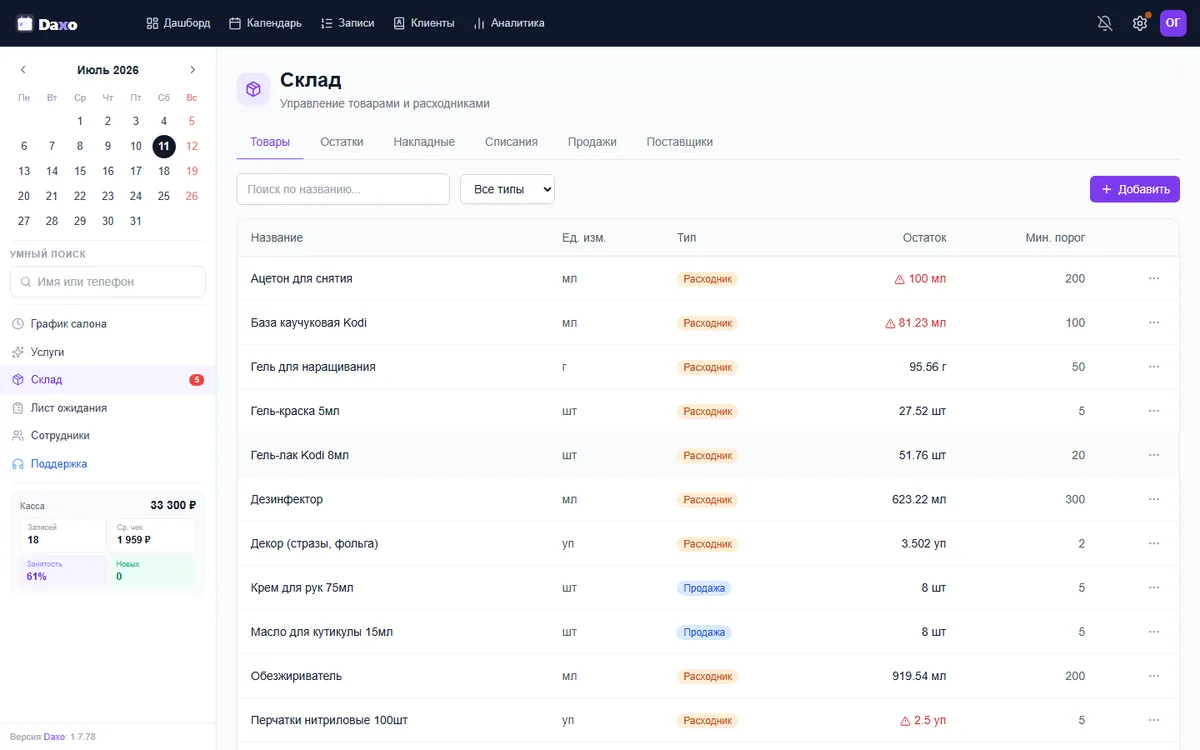Open the ОГ user avatar menu
1200x750 pixels.
click(1173, 23)
